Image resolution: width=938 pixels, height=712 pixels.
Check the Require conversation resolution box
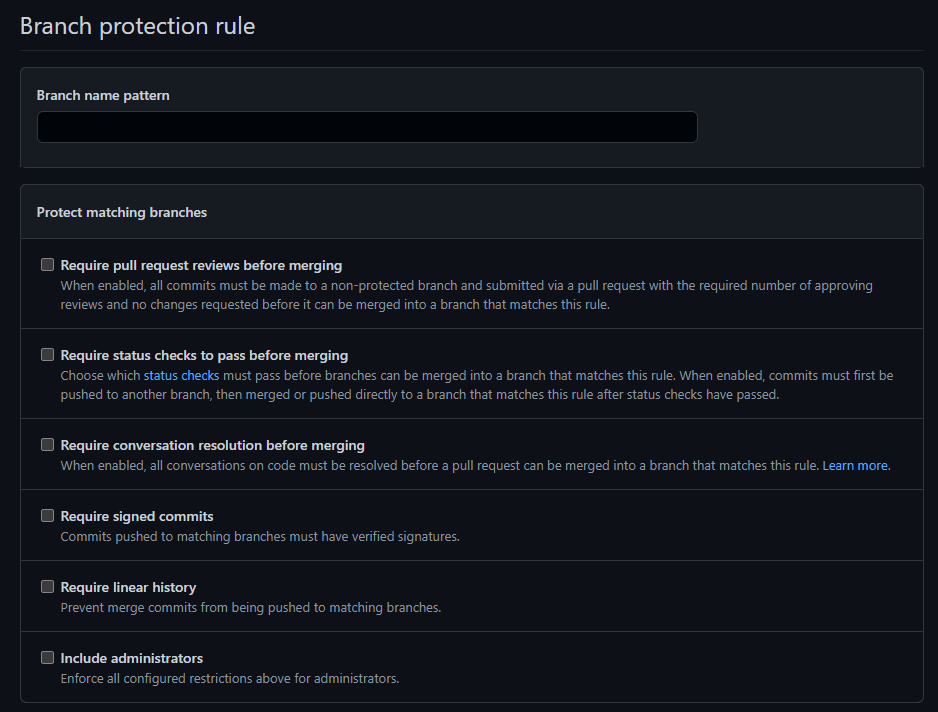coord(47,445)
